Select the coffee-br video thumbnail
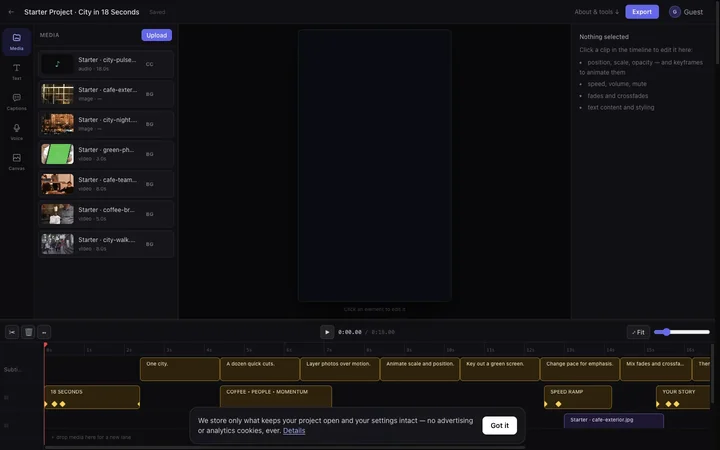Image resolution: width=720 pixels, height=450 pixels. (57, 214)
